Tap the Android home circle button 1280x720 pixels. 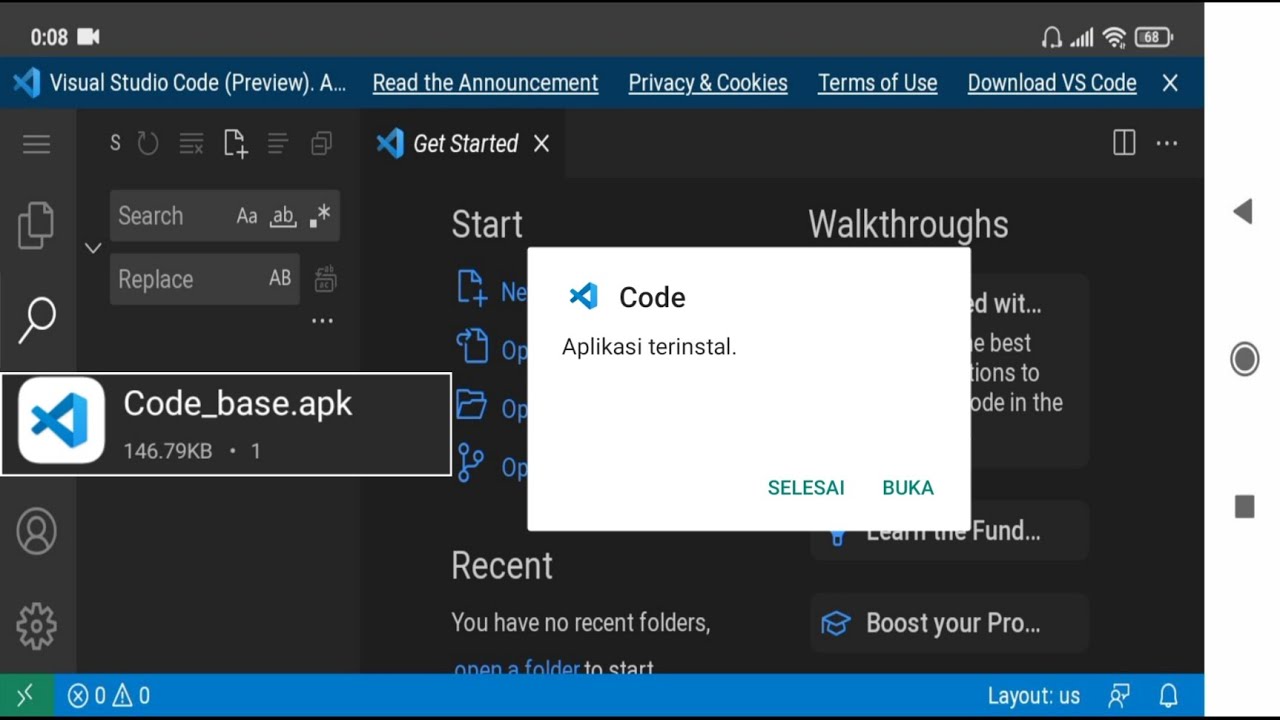click(1244, 359)
